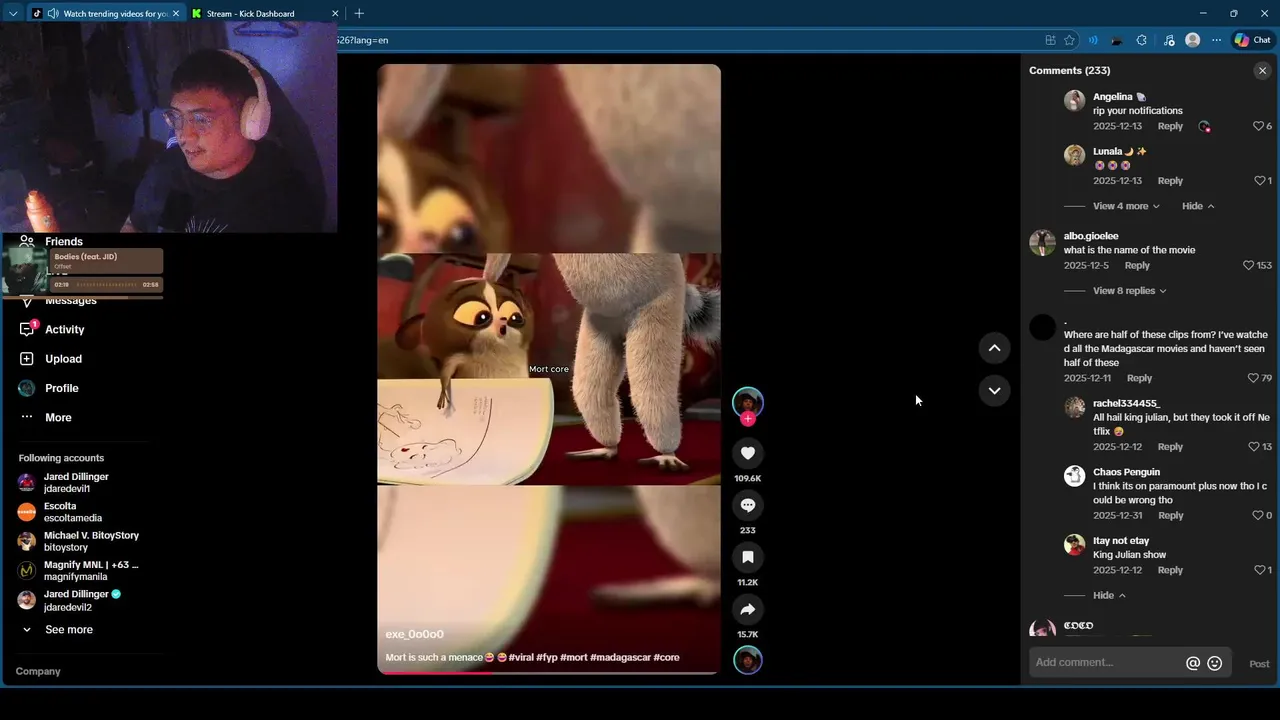The height and width of the screenshot is (720, 1280).
Task: Reply to Angelina's comment
Action: point(1170,126)
